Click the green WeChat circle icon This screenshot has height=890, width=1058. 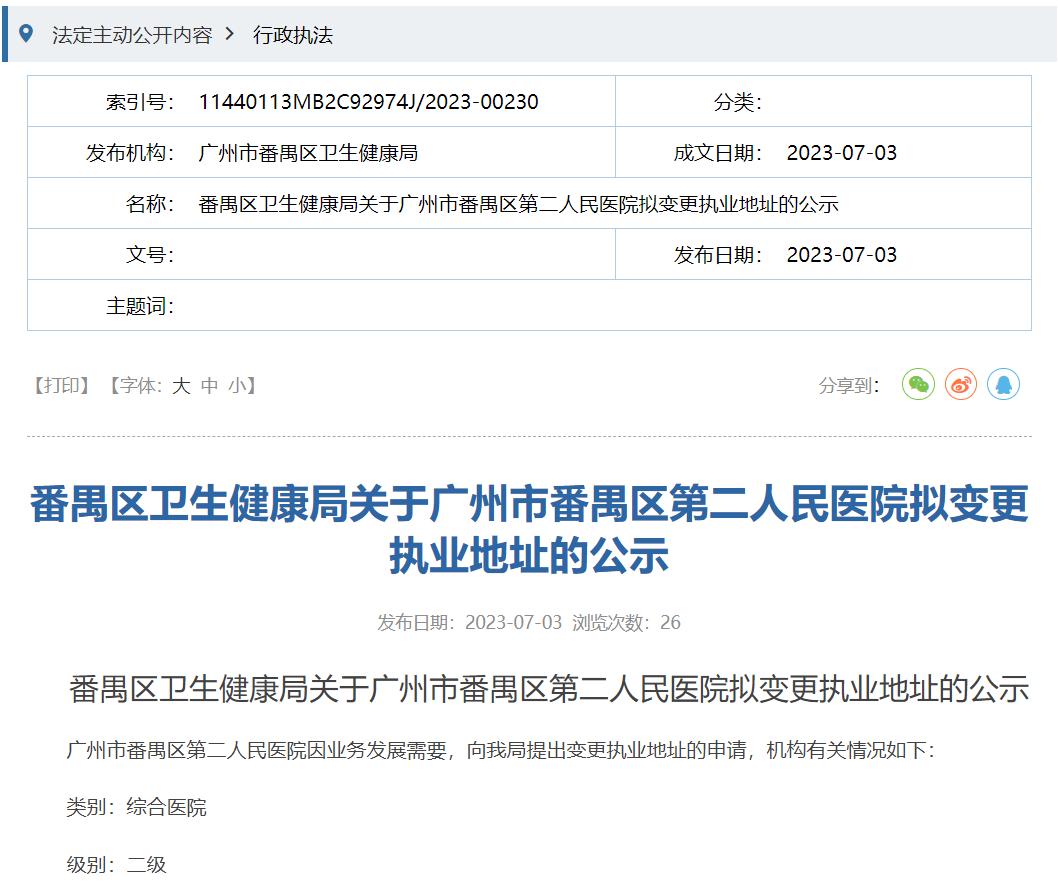(x=918, y=383)
